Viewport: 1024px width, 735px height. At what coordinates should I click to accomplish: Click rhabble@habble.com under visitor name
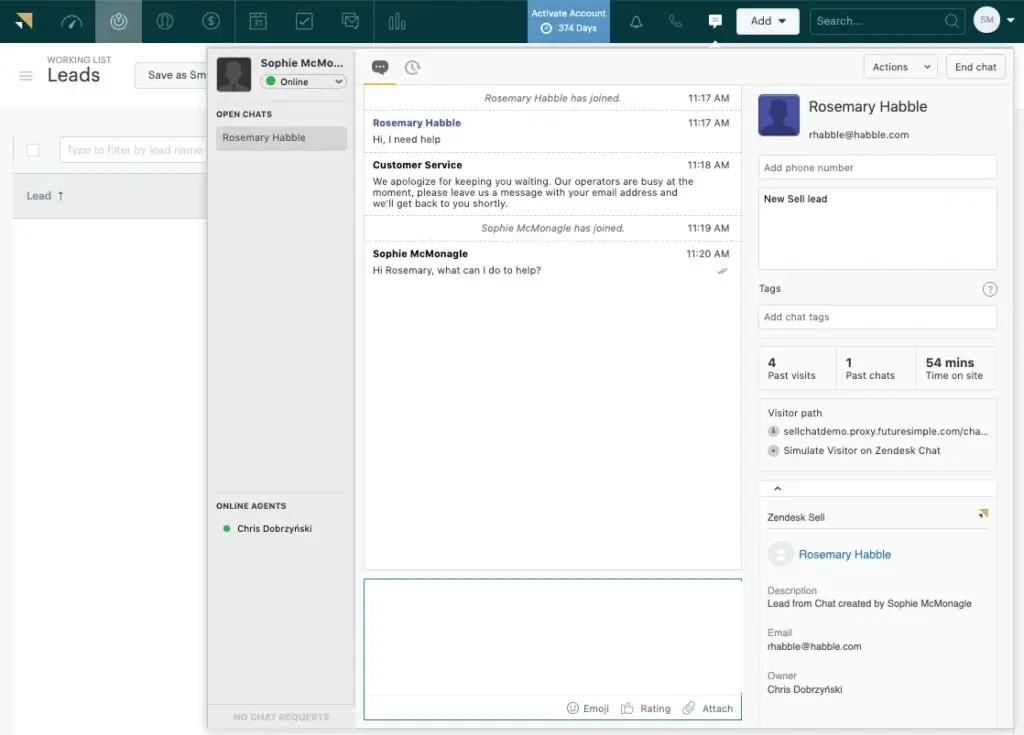(x=858, y=135)
